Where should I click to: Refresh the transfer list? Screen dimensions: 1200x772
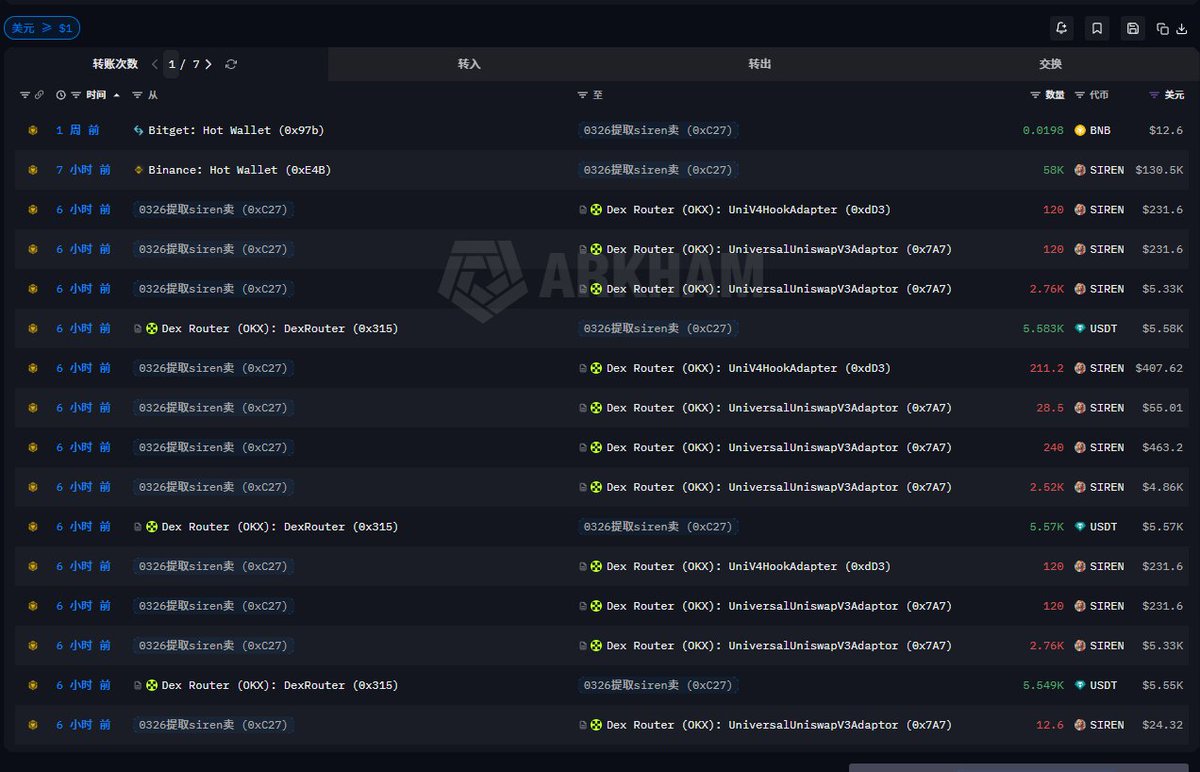(x=231, y=64)
